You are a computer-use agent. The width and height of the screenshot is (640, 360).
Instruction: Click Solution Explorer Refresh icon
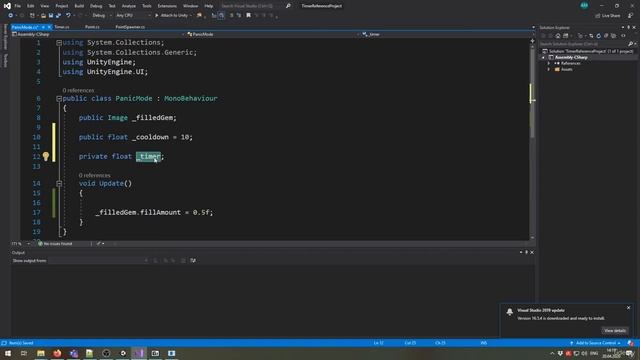tap(598, 36)
